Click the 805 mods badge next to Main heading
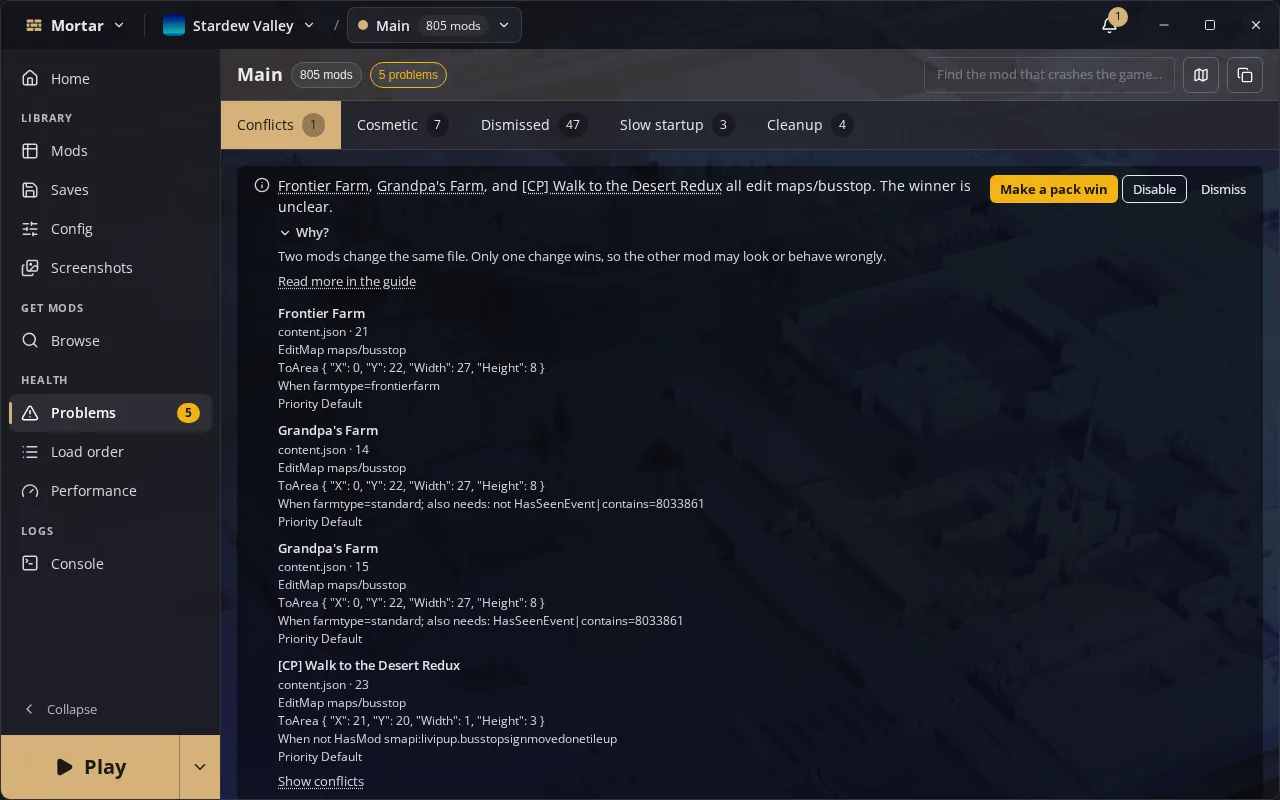The height and width of the screenshot is (800, 1280). pos(326,75)
